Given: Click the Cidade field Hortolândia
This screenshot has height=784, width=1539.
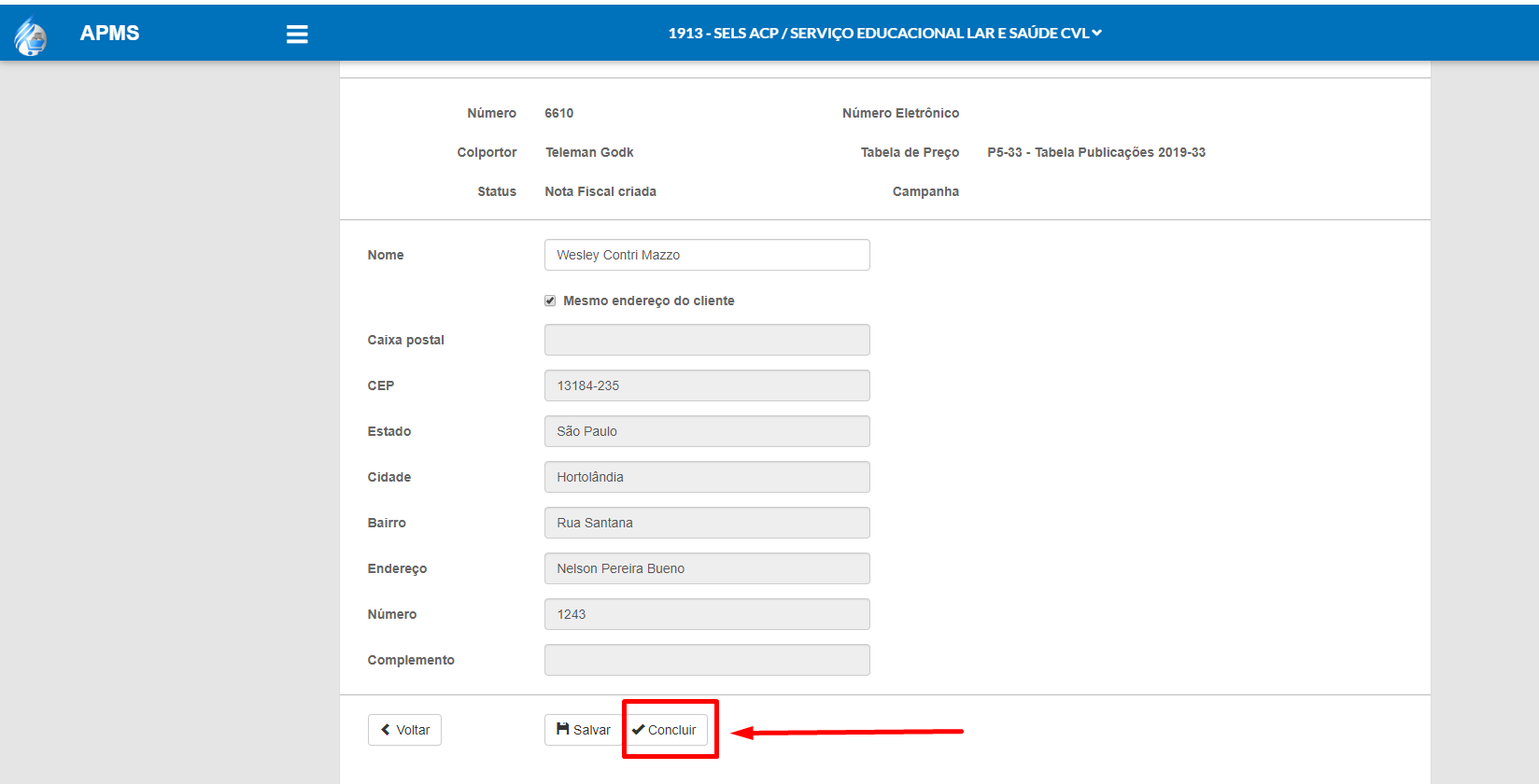Looking at the screenshot, I should tap(707, 477).
